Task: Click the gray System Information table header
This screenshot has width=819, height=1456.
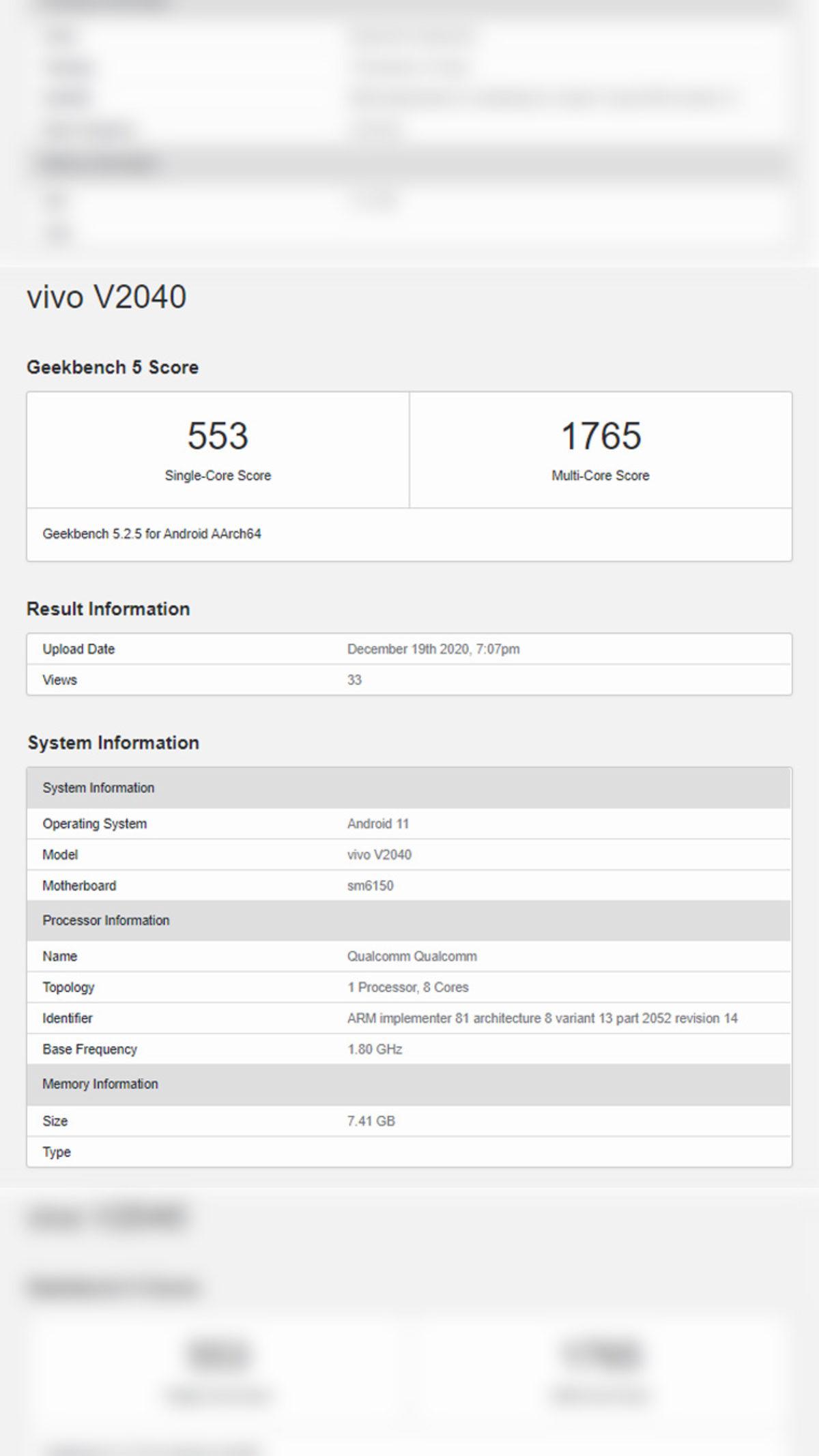Action: coord(409,788)
